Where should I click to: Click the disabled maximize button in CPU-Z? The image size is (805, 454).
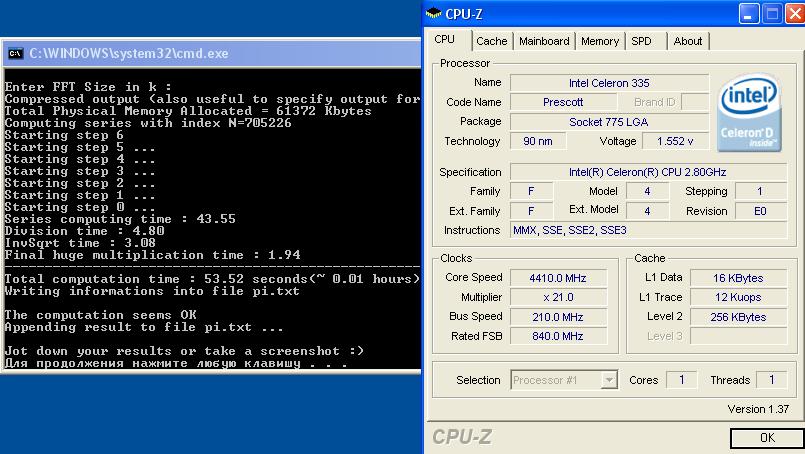(x=772, y=14)
